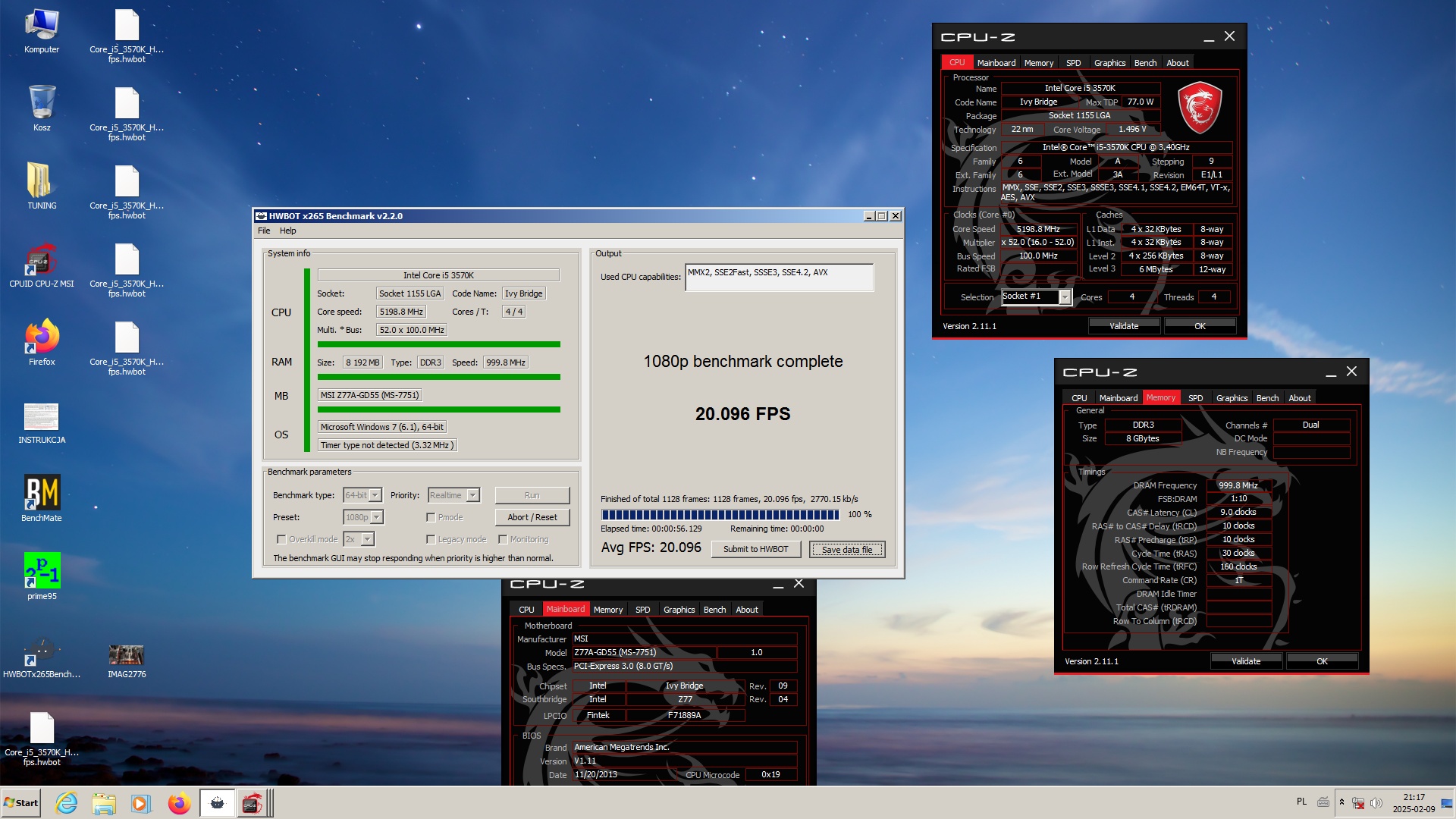Screen dimensions: 1456x819
Task: Click the Run benchmark button
Action: (532, 495)
